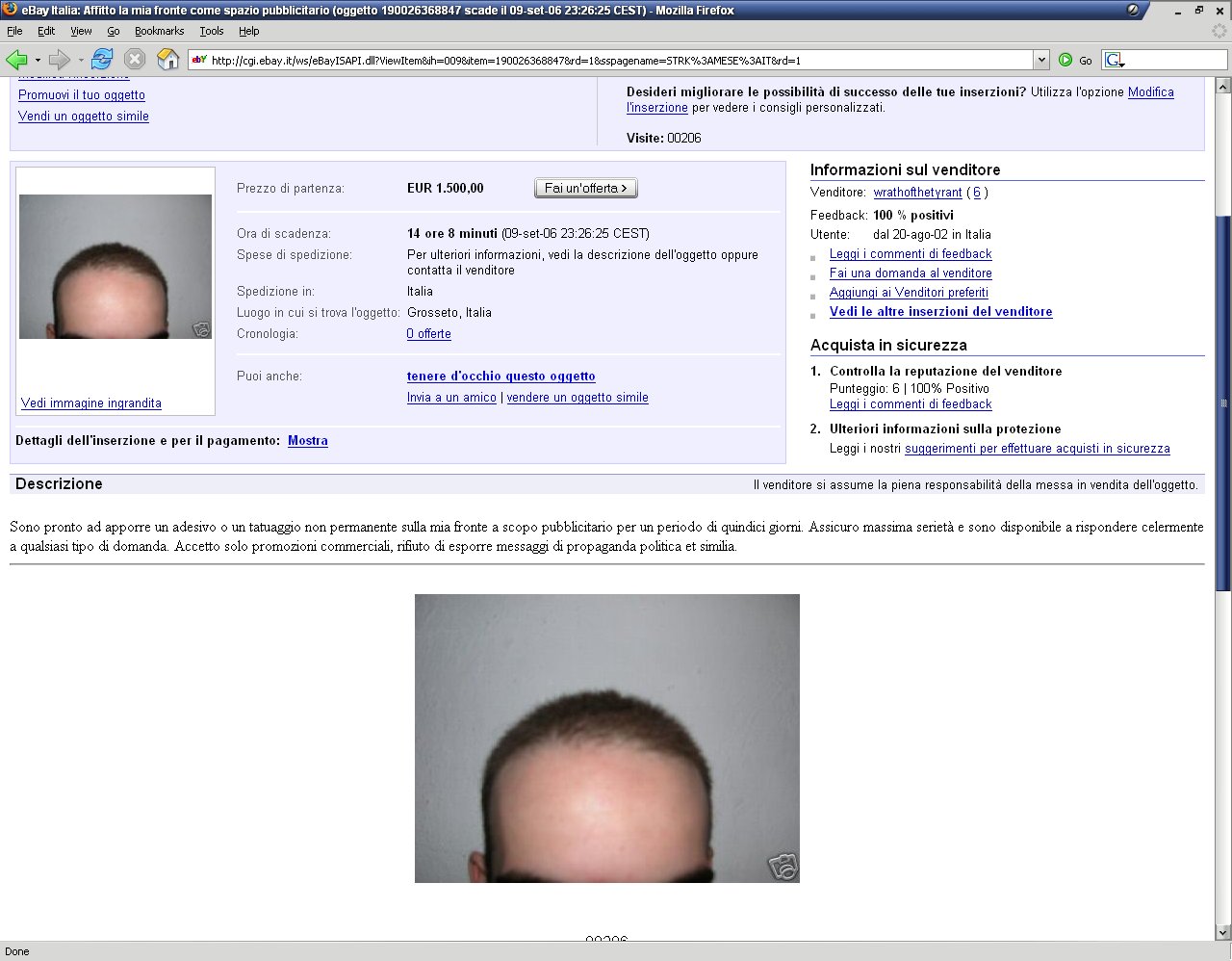Viewport: 1232px width, 961px height.
Task: Click the Firefox logo in the title bar
Action: pos(10,10)
